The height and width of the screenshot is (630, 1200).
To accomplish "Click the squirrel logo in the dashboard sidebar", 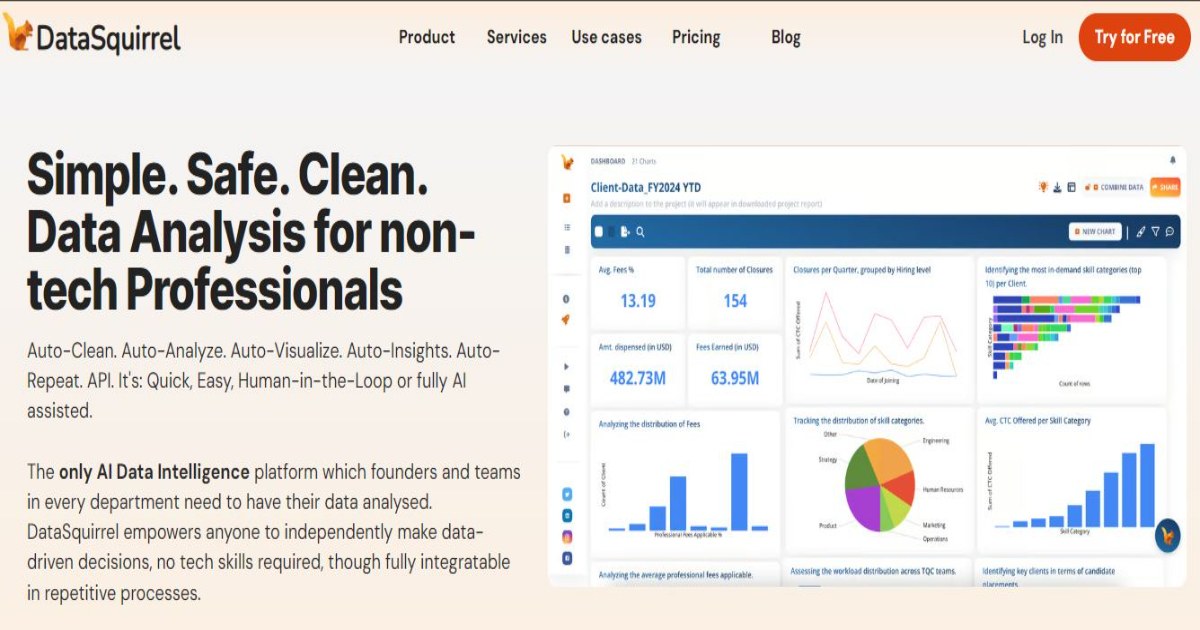I will [567, 161].
